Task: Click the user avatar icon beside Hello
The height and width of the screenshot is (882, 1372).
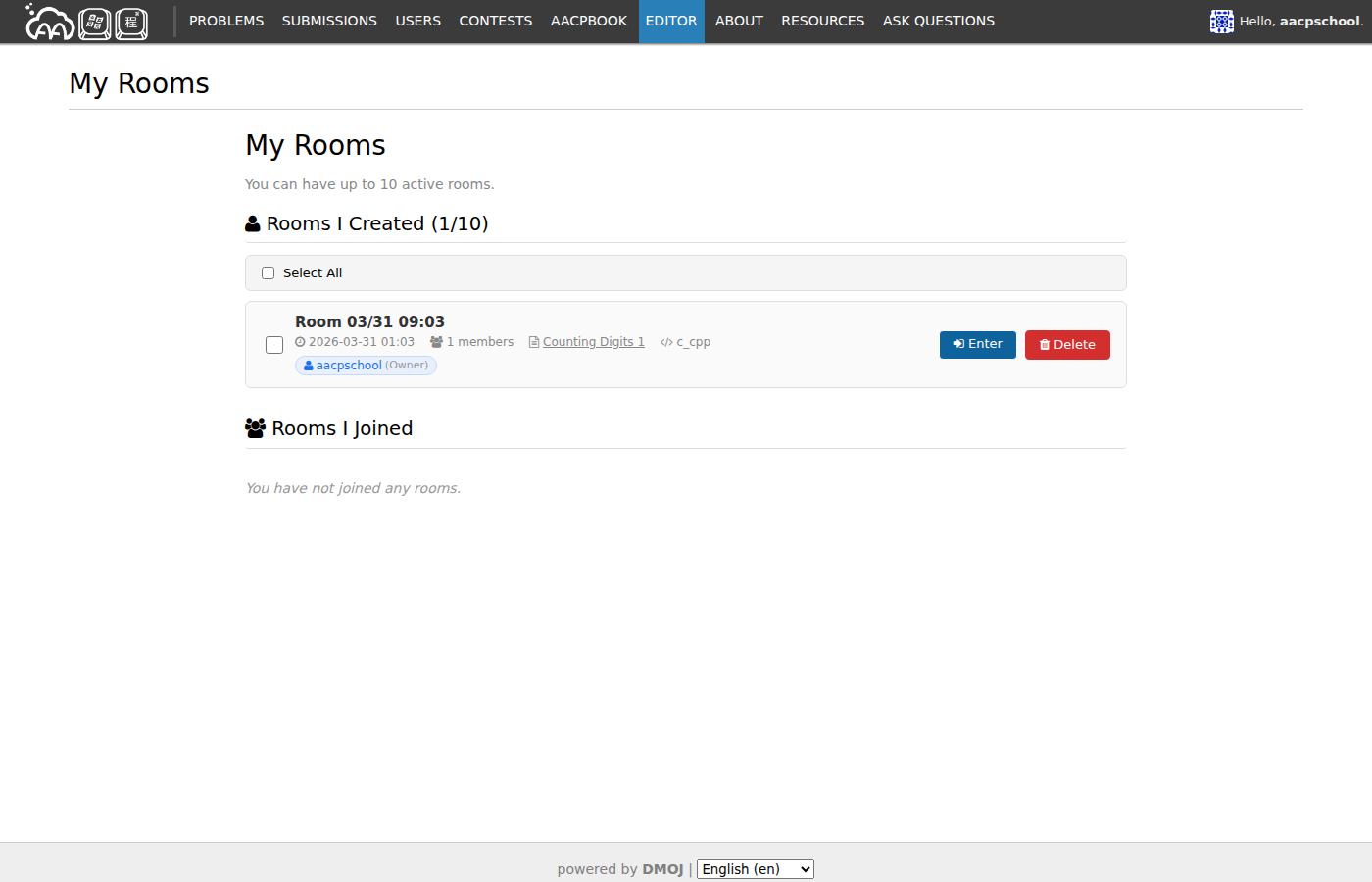Action: point(1221,22)
